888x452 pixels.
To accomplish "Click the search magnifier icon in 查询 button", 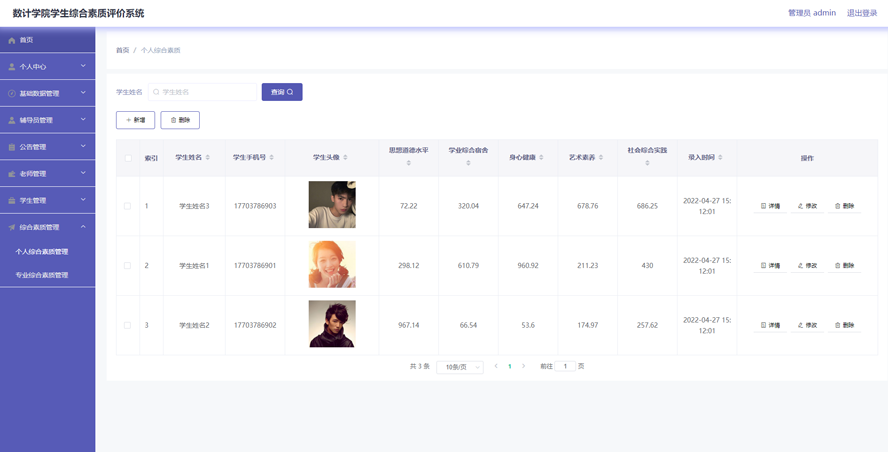I will click(291, 92).
